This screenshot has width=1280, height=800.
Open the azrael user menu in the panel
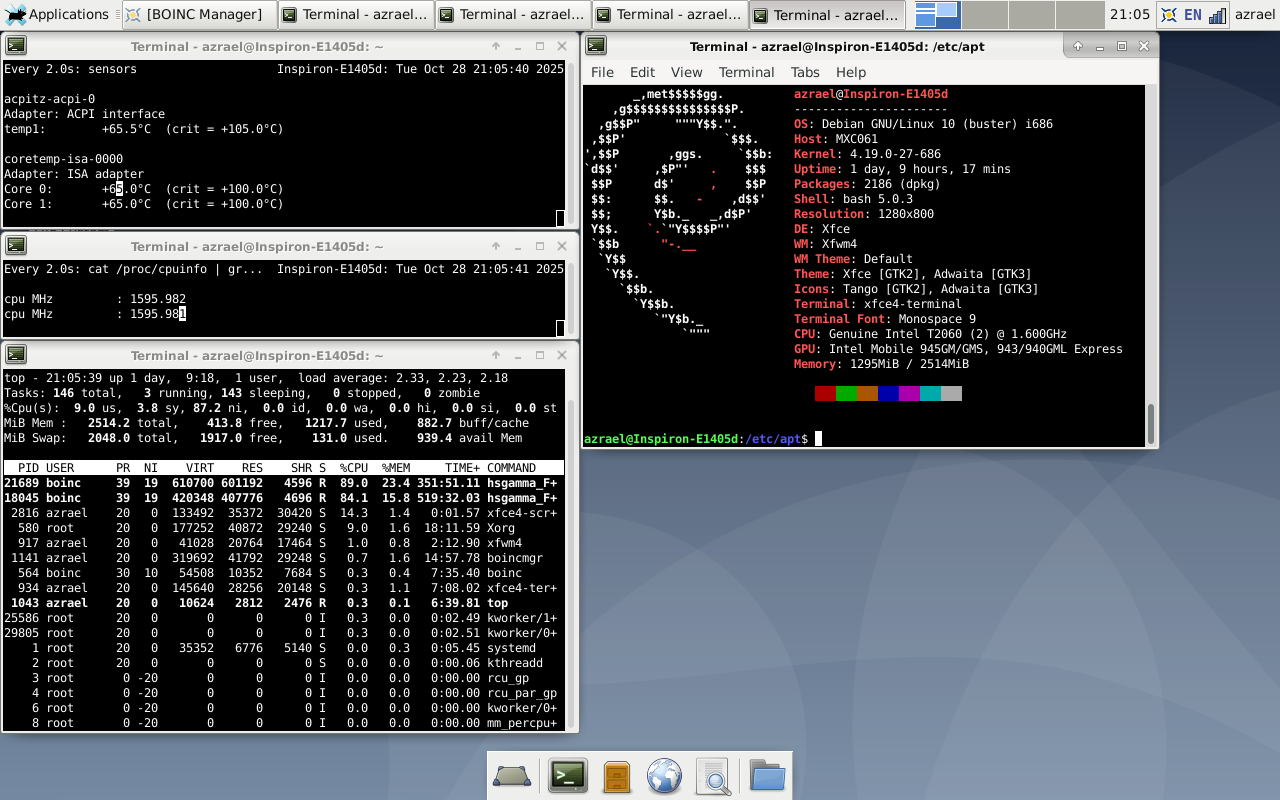click(x=1254, y=14)
